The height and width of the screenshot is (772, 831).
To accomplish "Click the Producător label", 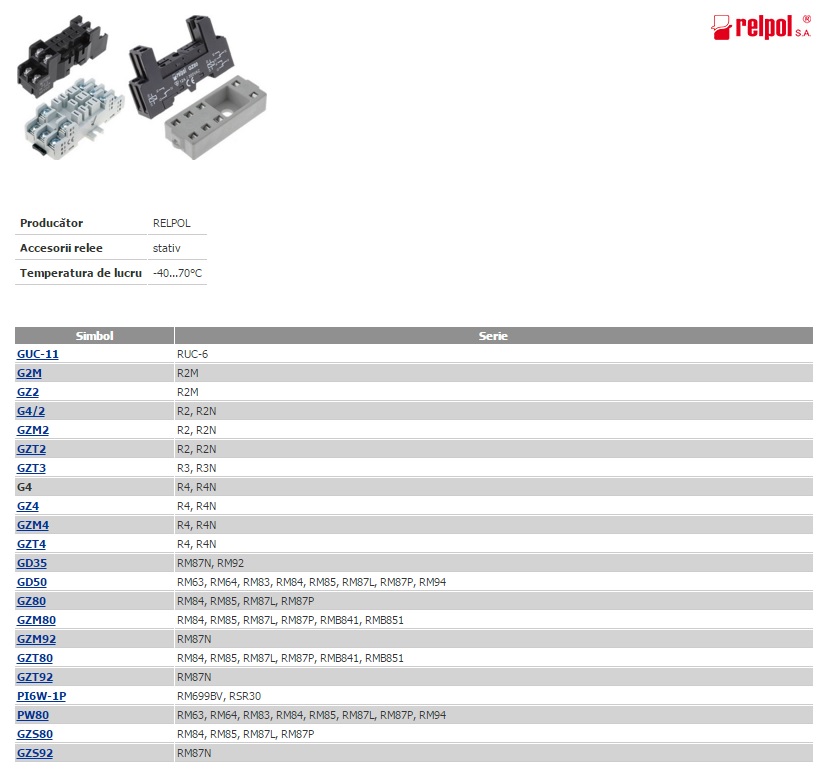I will (x=51, y=223).
